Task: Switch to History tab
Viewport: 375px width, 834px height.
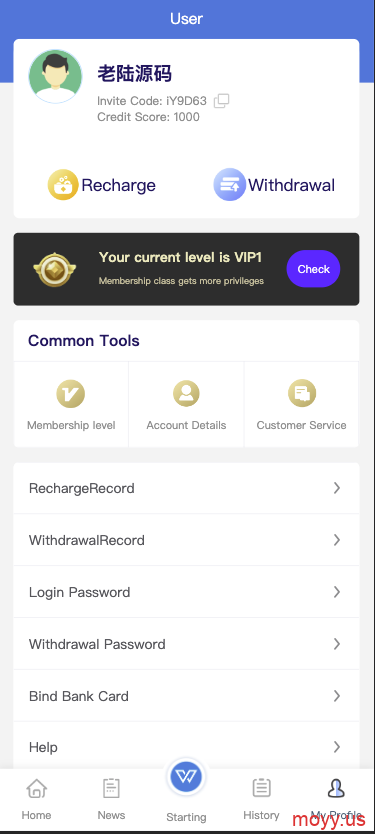Action: tap(261, 798)
